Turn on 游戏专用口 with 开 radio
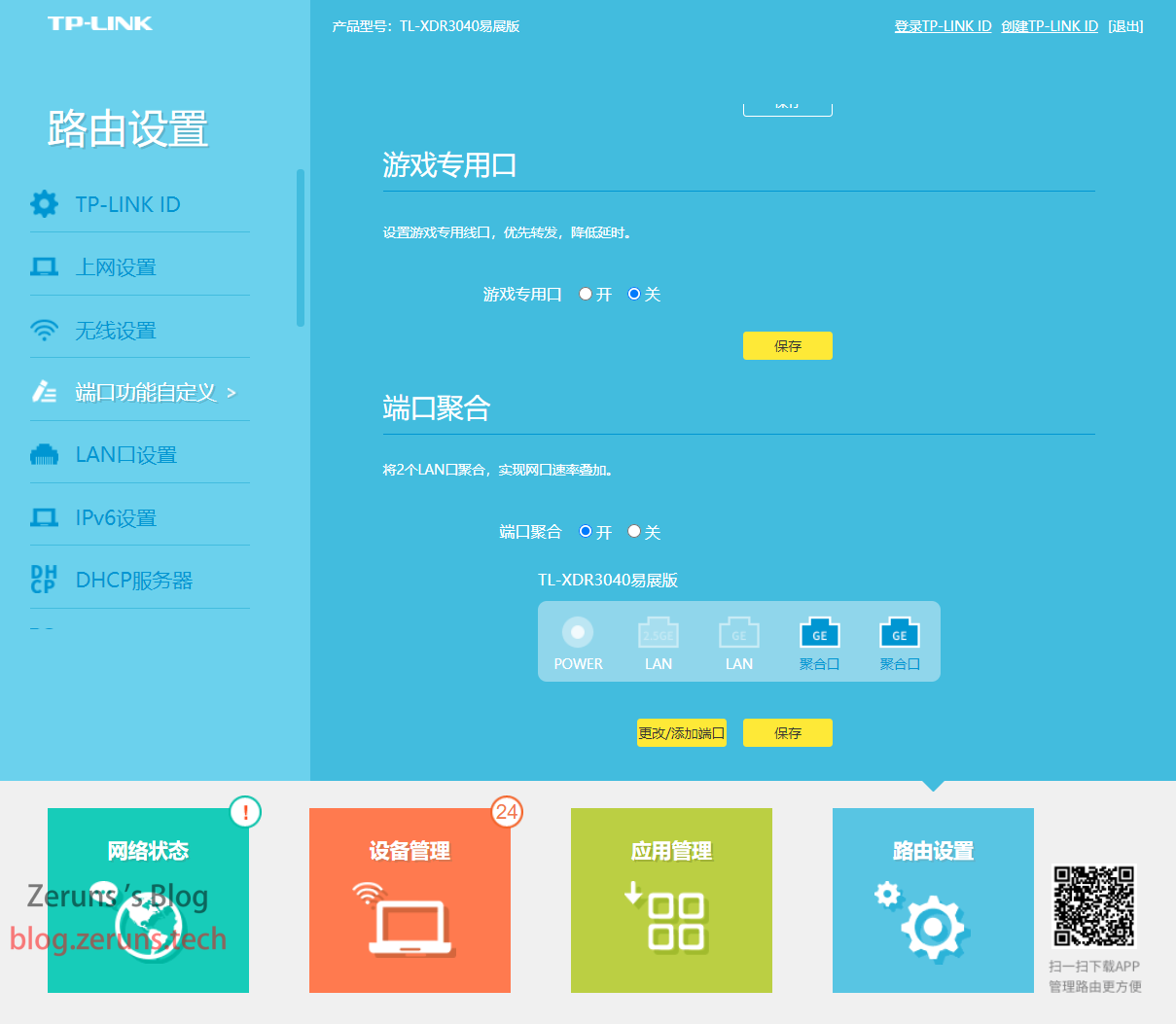Screen dimensions: 1176x1024 [586, 294]
